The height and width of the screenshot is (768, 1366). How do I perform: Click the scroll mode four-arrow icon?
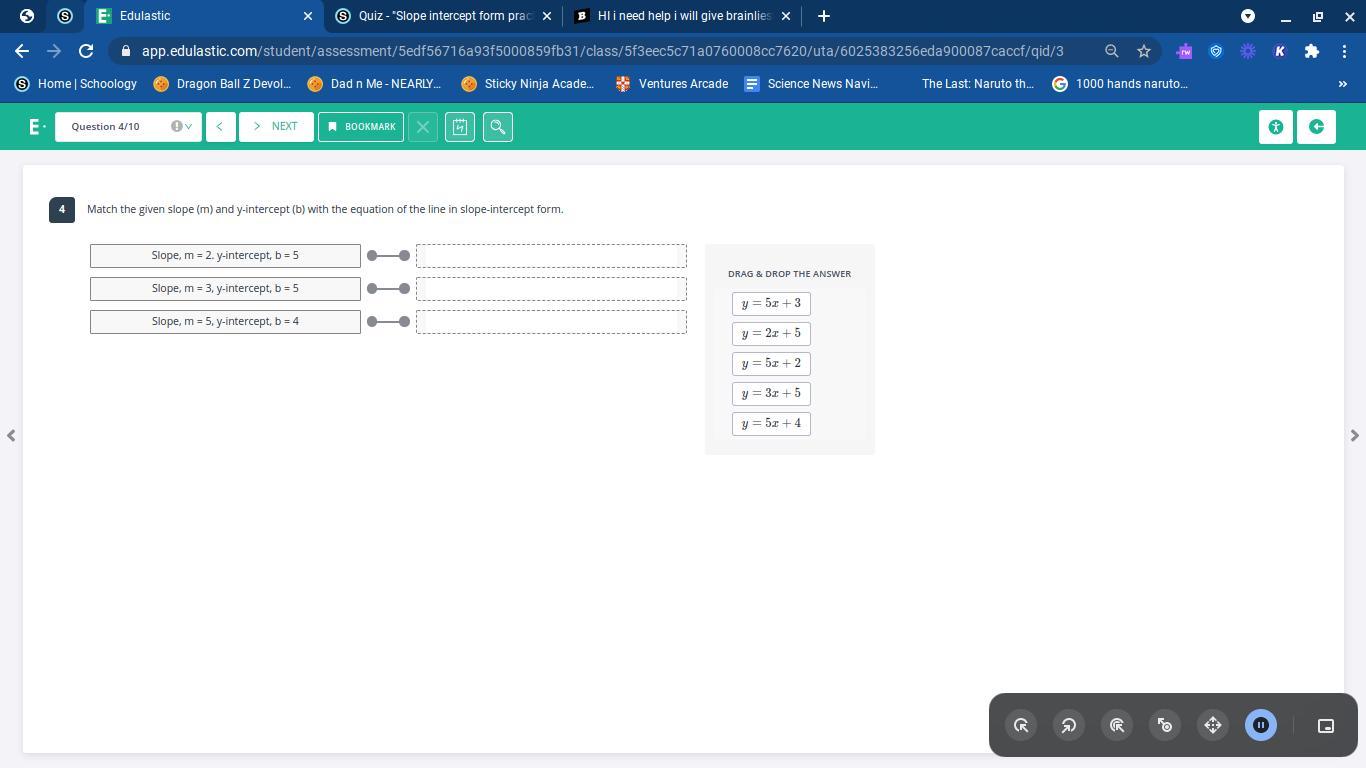(1213, 726)
